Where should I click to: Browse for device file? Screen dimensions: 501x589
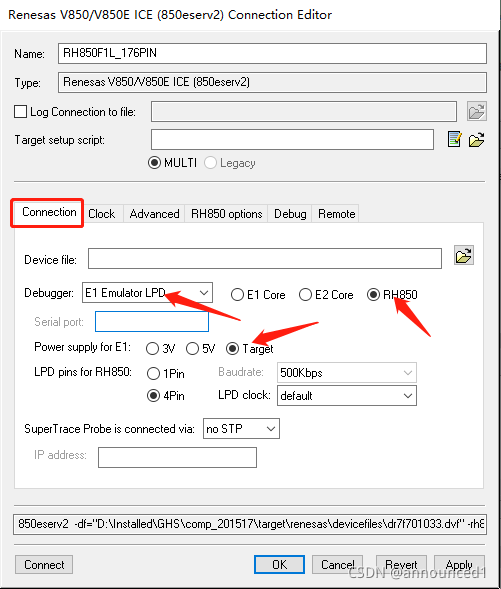(x=463, y=255)
